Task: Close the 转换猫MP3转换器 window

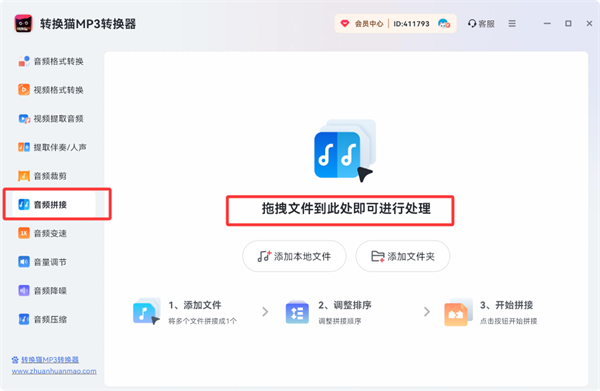Action: pyautogui.click(x=589, y=24)
